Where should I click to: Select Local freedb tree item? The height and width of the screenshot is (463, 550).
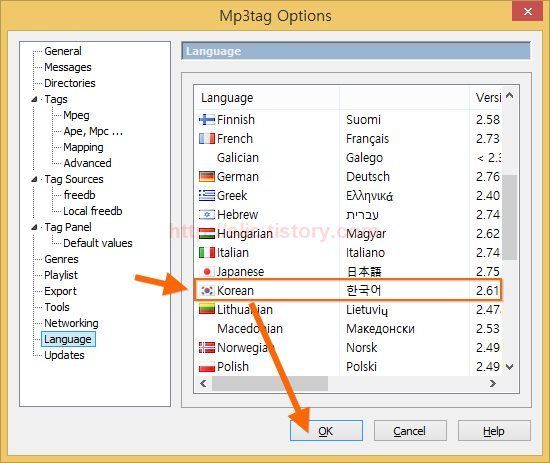pyautogui.click(x=93, y=211)
